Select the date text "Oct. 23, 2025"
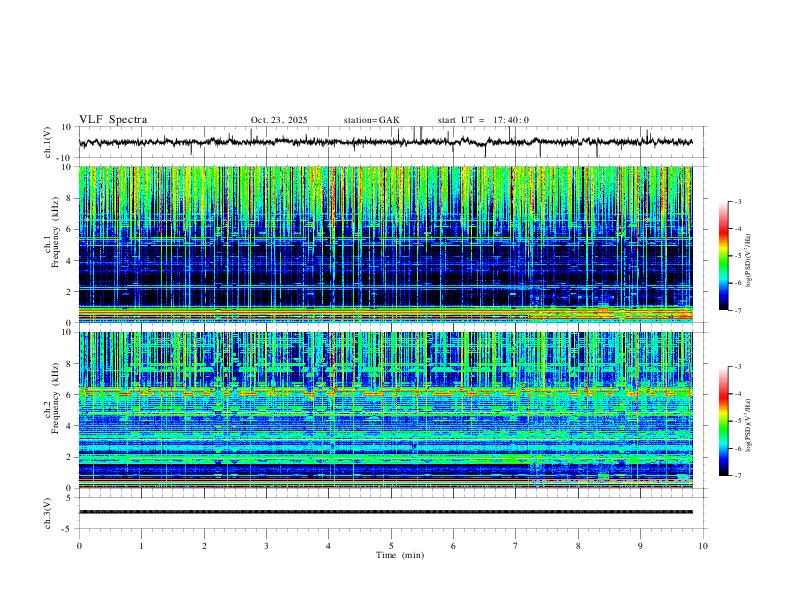The image size is (792, 612). [279, 120]
